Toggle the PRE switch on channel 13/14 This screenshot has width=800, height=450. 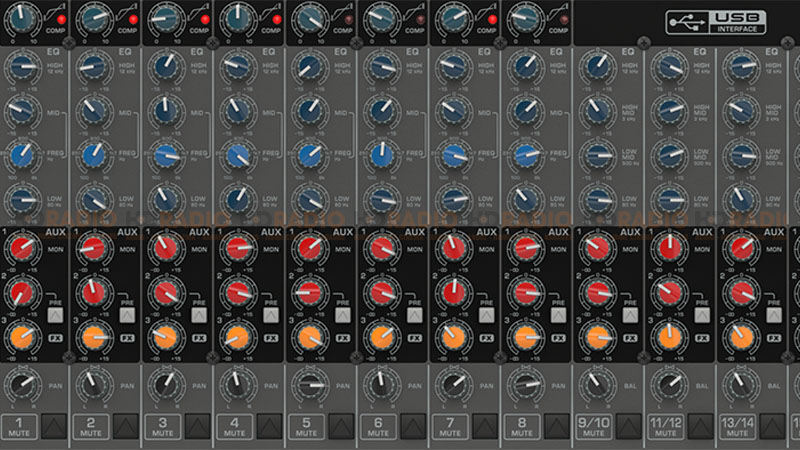[x=774, y=315]
